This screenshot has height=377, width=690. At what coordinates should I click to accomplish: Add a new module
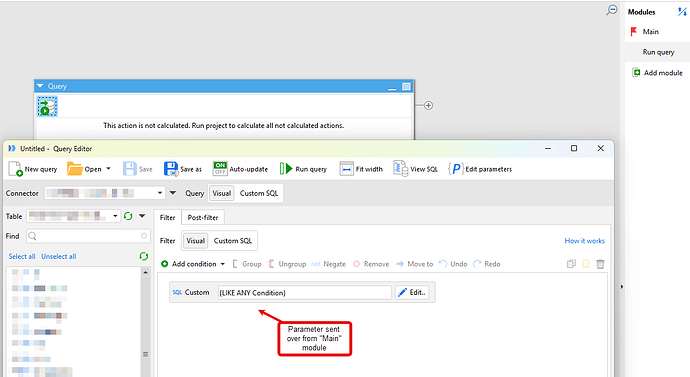tap(657, 73)
